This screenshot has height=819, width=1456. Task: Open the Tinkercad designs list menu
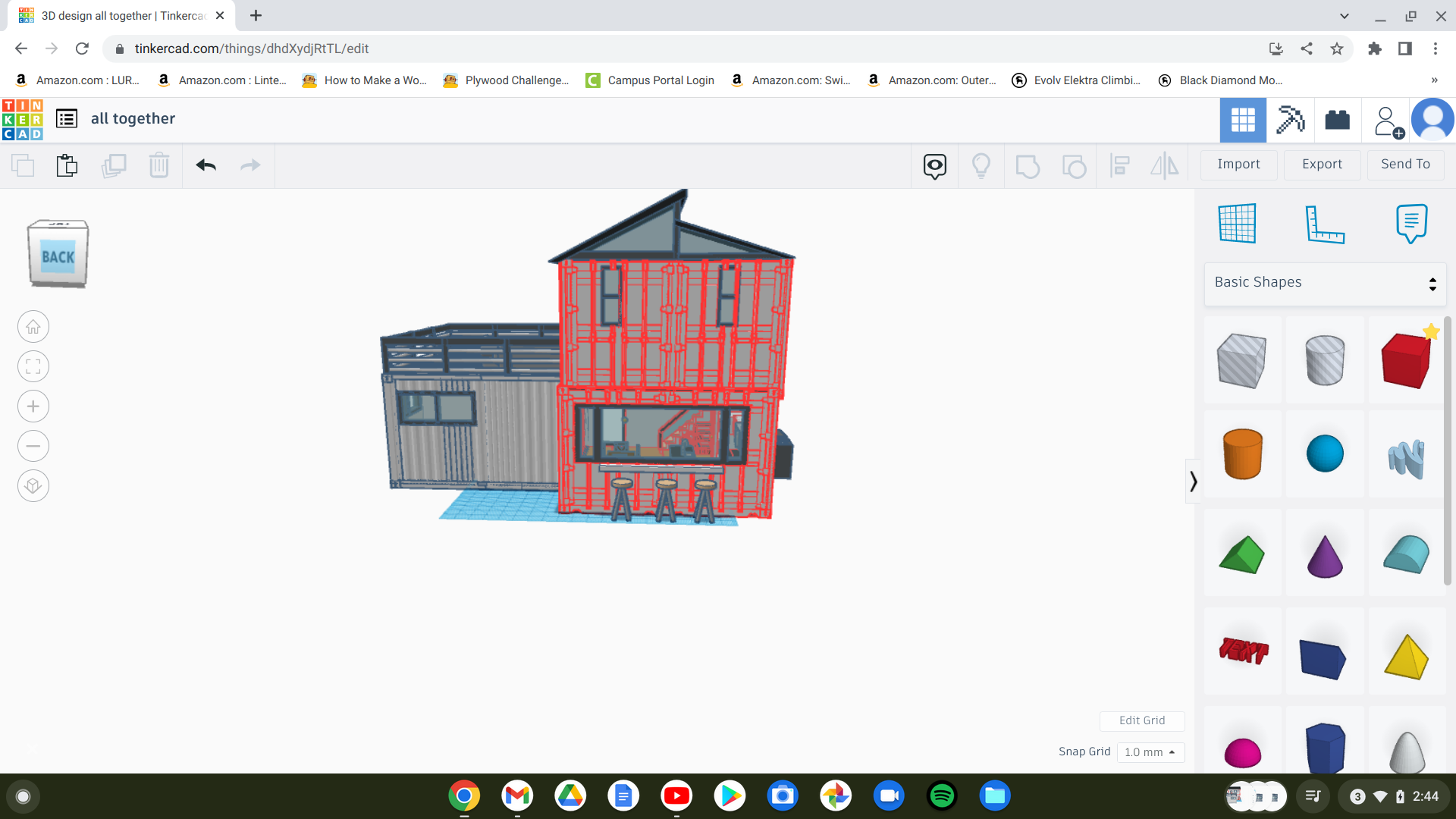[x=66, y=118]
